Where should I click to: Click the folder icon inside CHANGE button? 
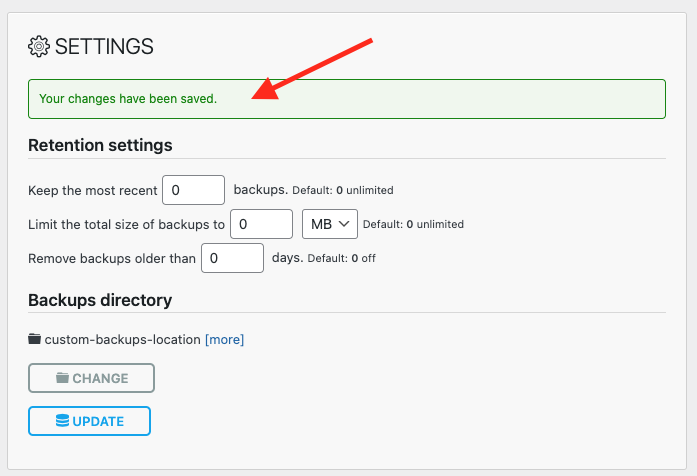(x=62, y=378)
